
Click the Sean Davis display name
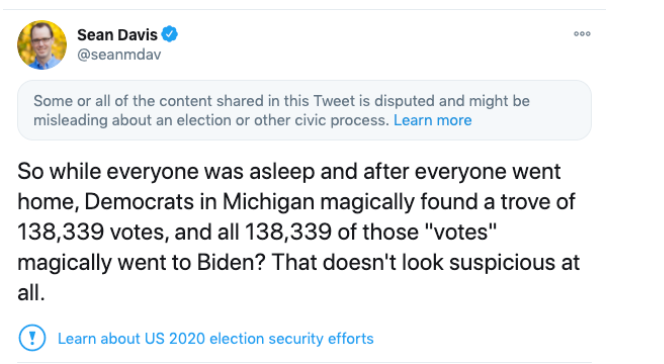coord(117,35)
